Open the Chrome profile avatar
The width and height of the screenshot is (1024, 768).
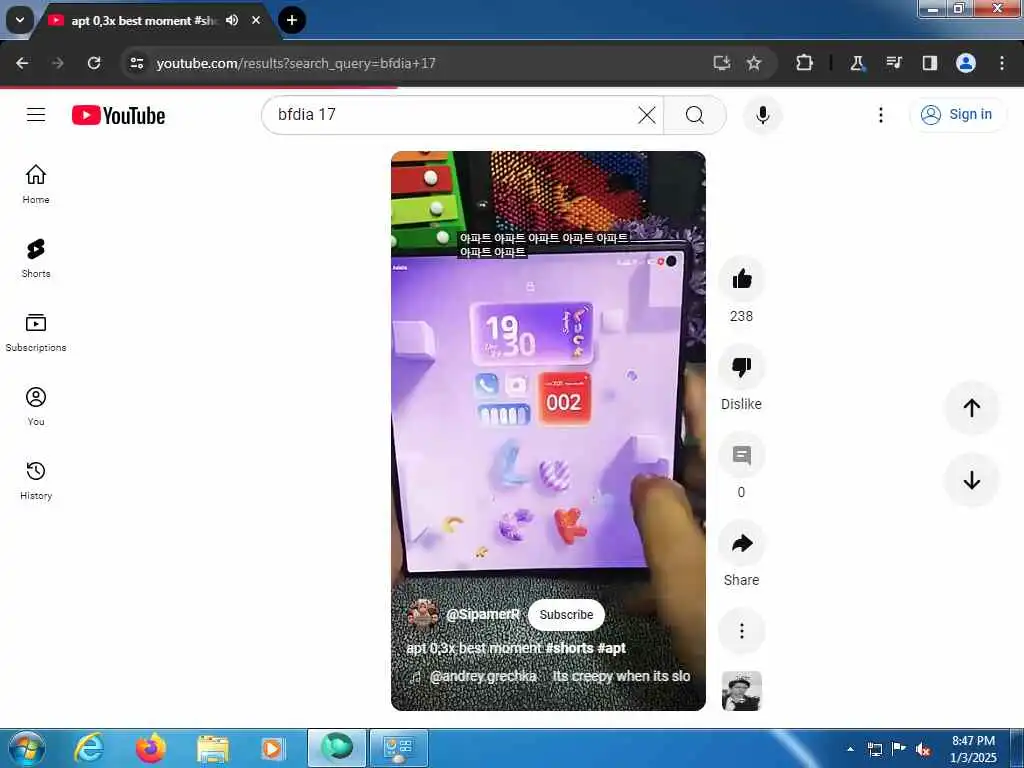pyautogui.click(x=966, y=63)
